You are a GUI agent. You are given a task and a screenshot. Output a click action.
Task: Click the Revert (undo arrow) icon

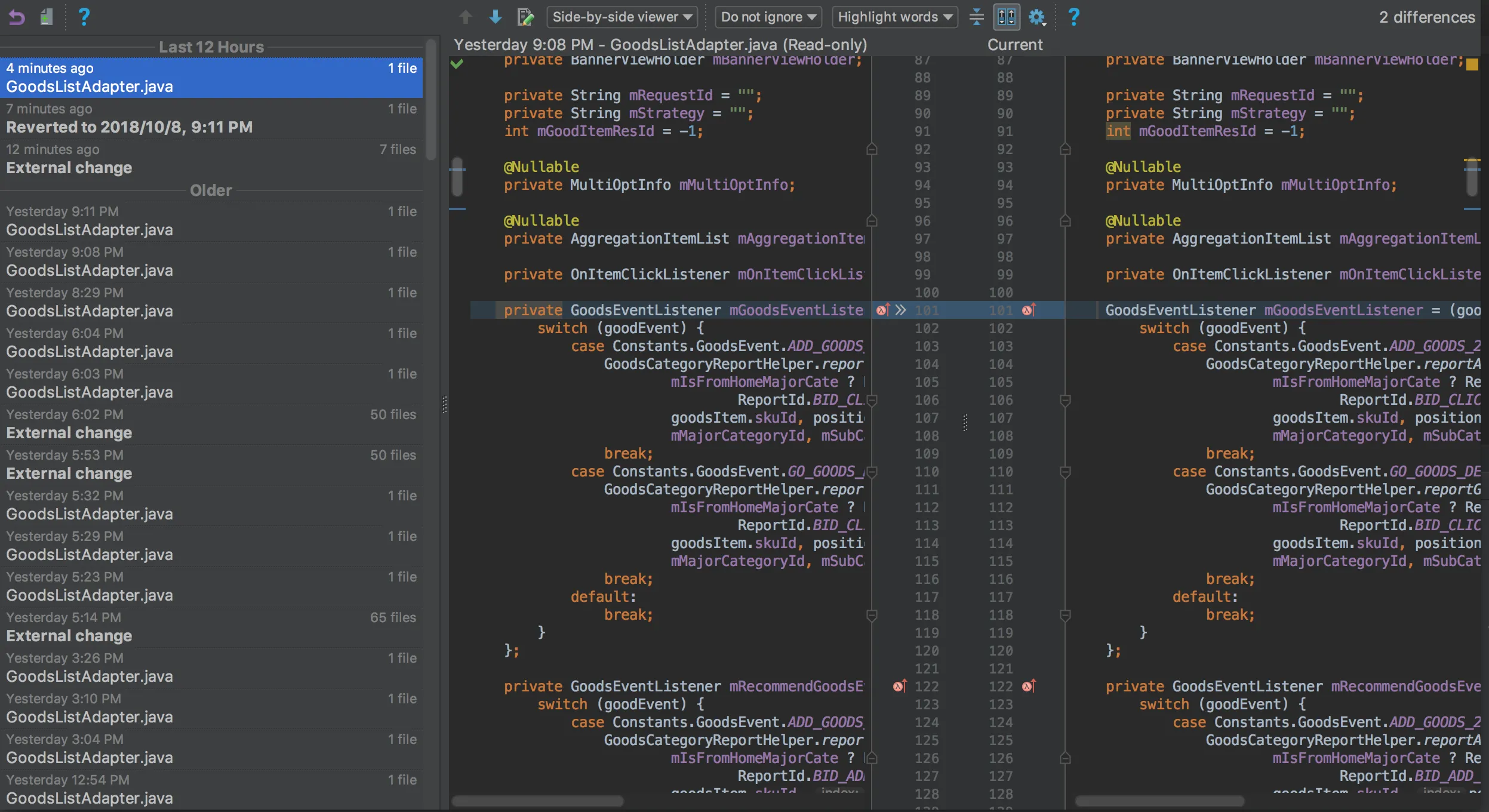tap(17, 17)
